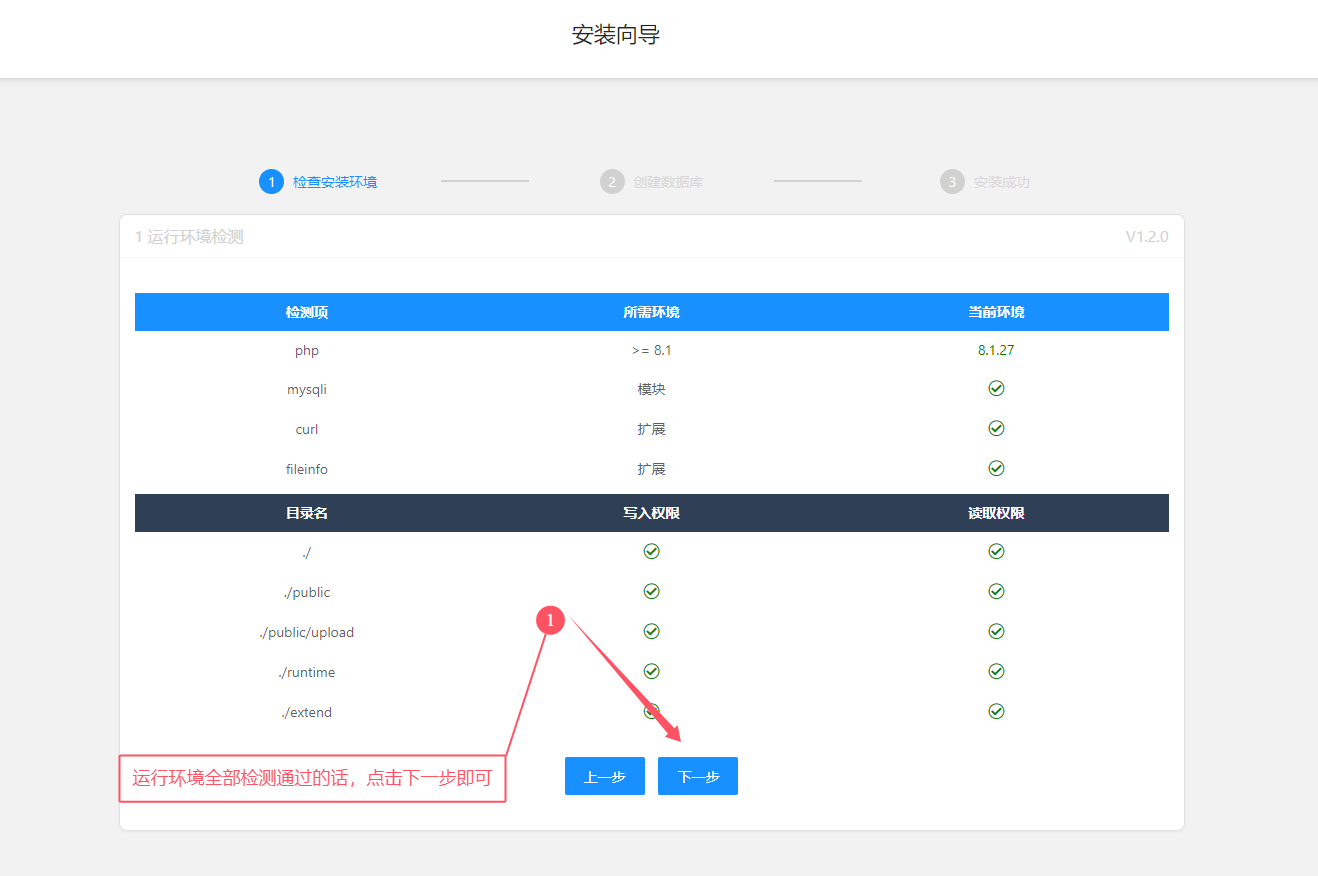Click the 检测项 column header
This screenshot has width=1318, height=876.
point(307,312)
